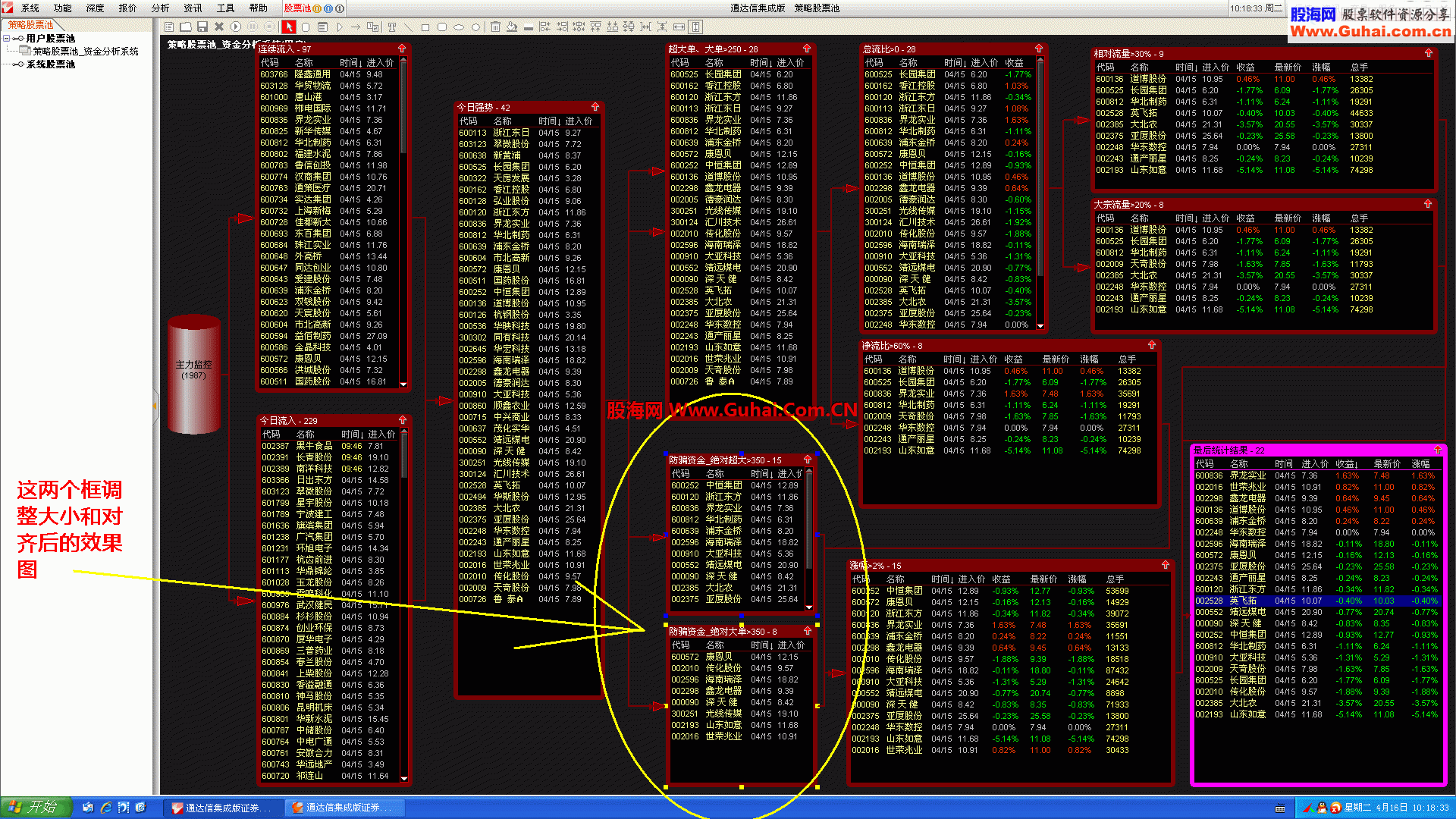The height and width of the screenshot is (819, 1456).
Task: Click the trash bin delete icon
Action: click(x=494, y=27)
